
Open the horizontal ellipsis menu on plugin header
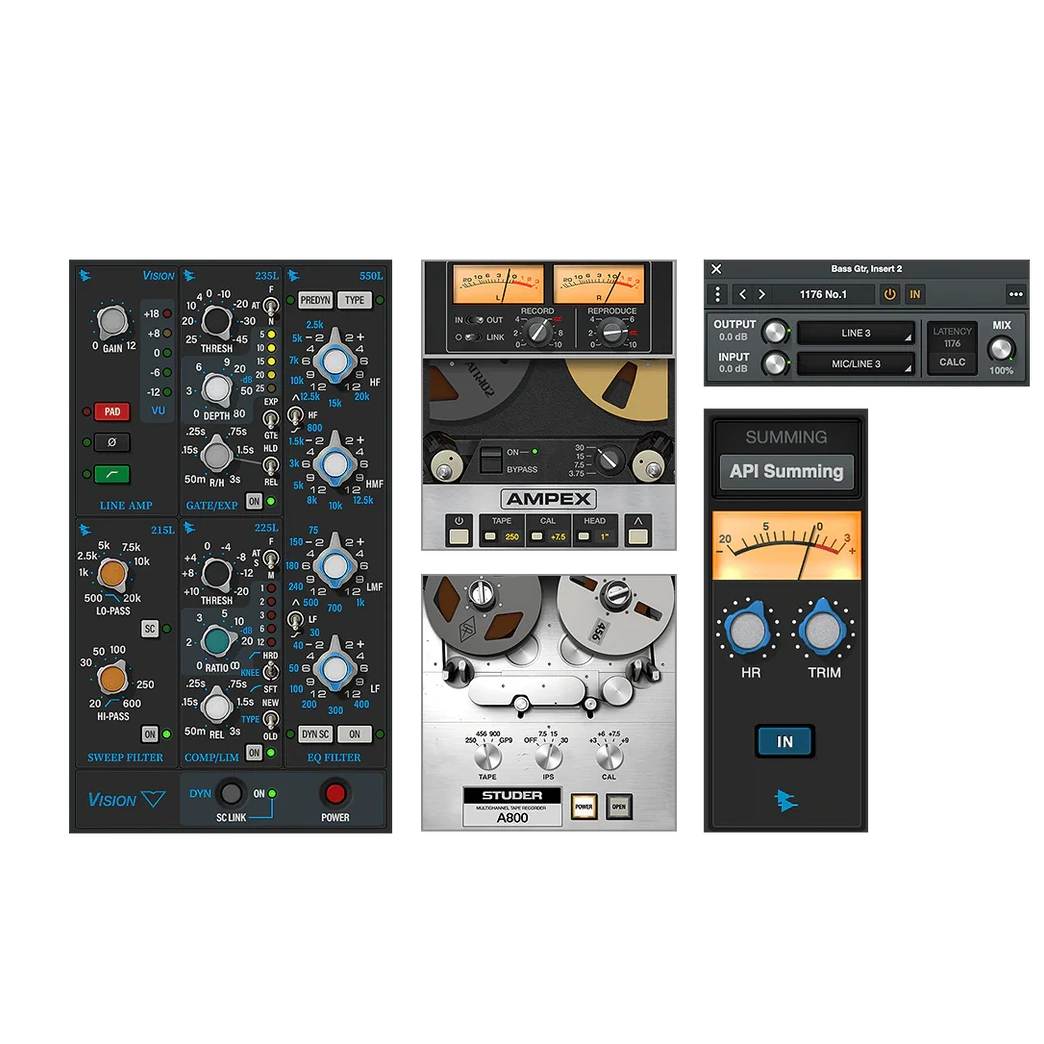1015,294
